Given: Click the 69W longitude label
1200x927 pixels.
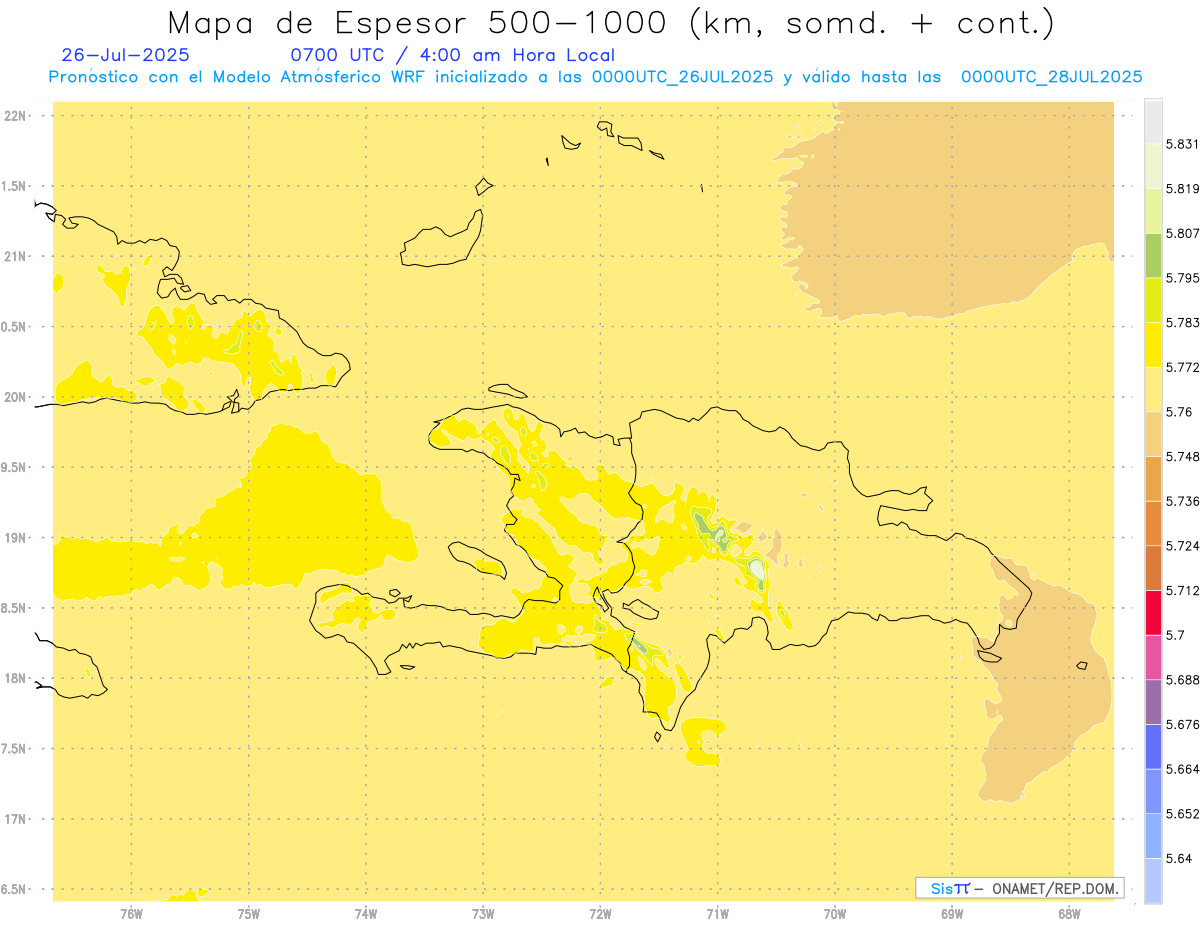Looking at the screenshot, I should (952, 913).
